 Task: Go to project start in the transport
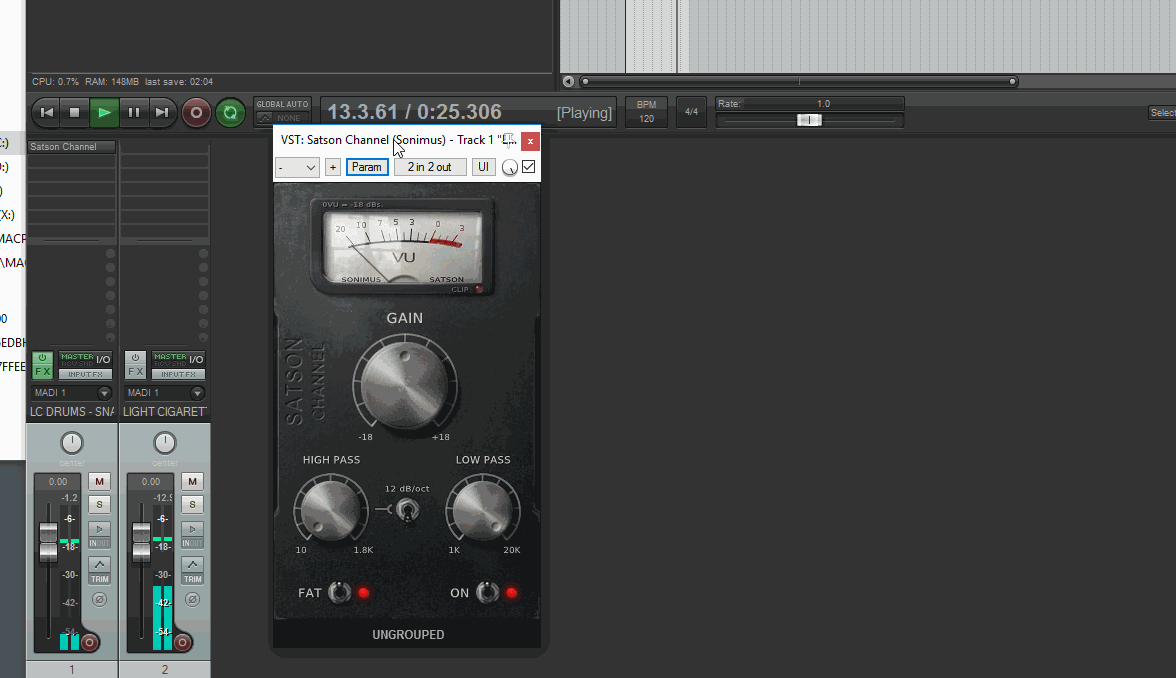[x=46, y=112]
